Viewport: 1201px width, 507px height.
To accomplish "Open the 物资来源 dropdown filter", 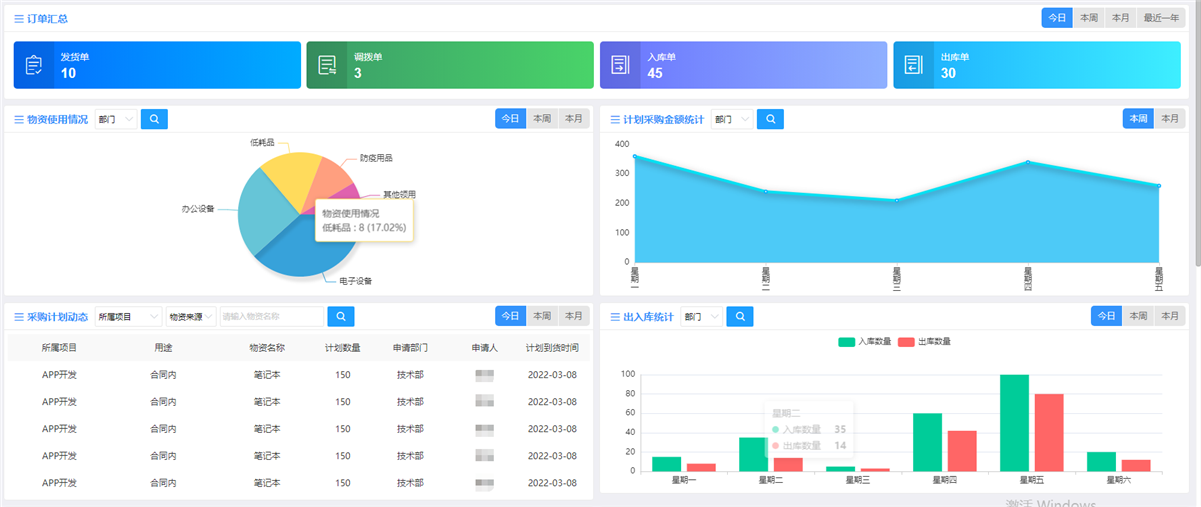I will point(191,316).
